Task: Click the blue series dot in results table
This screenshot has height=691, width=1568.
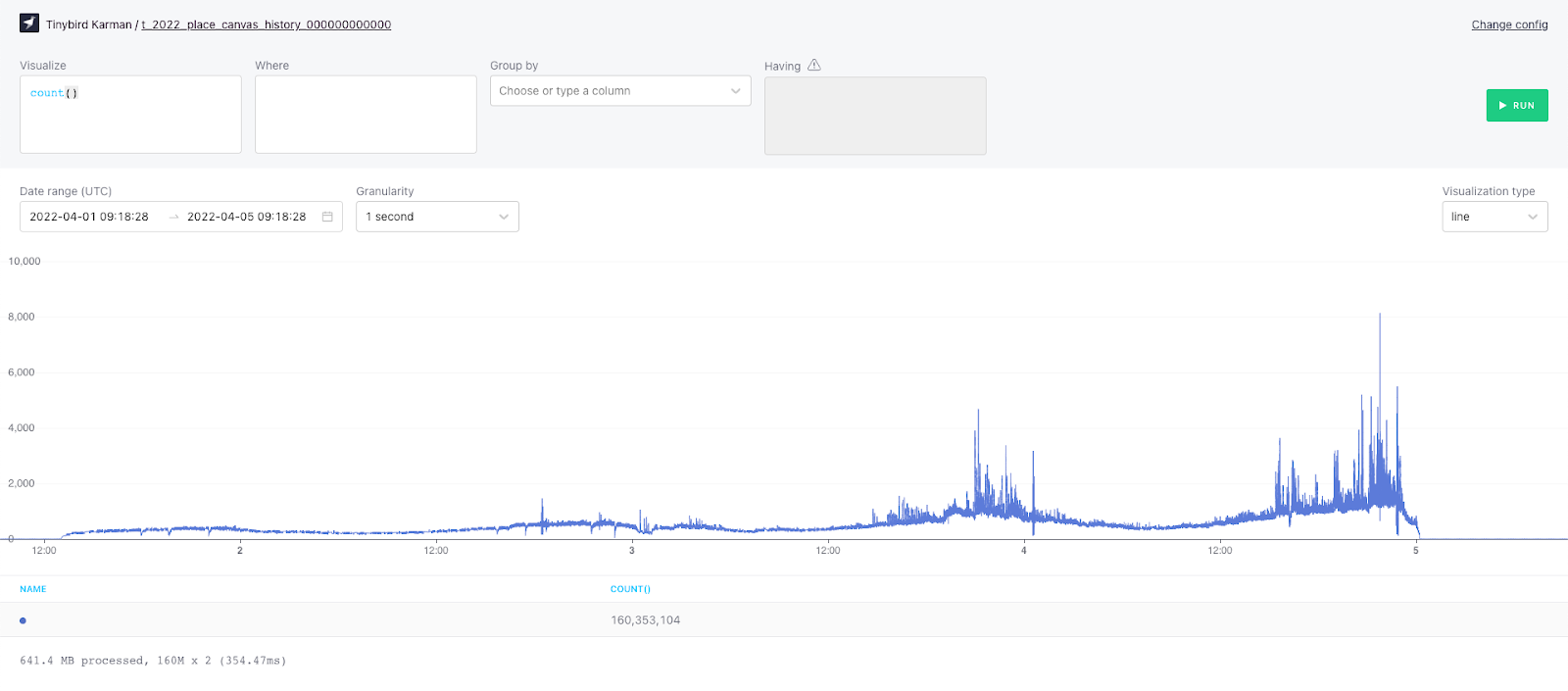Action: pos(23,620)
